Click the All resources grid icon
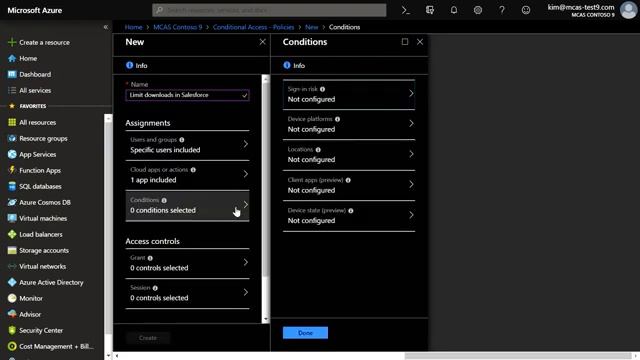 tap(12, 122)
